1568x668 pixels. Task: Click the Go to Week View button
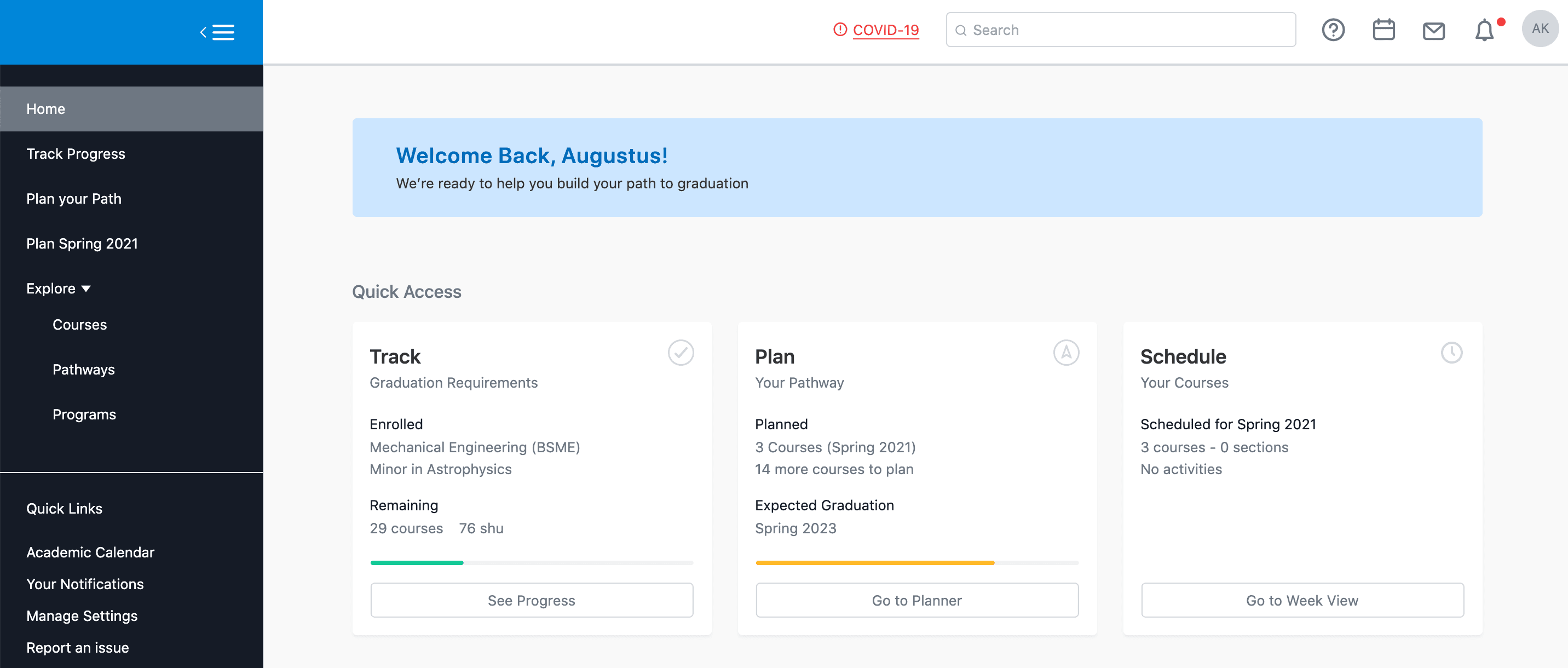1302,600
